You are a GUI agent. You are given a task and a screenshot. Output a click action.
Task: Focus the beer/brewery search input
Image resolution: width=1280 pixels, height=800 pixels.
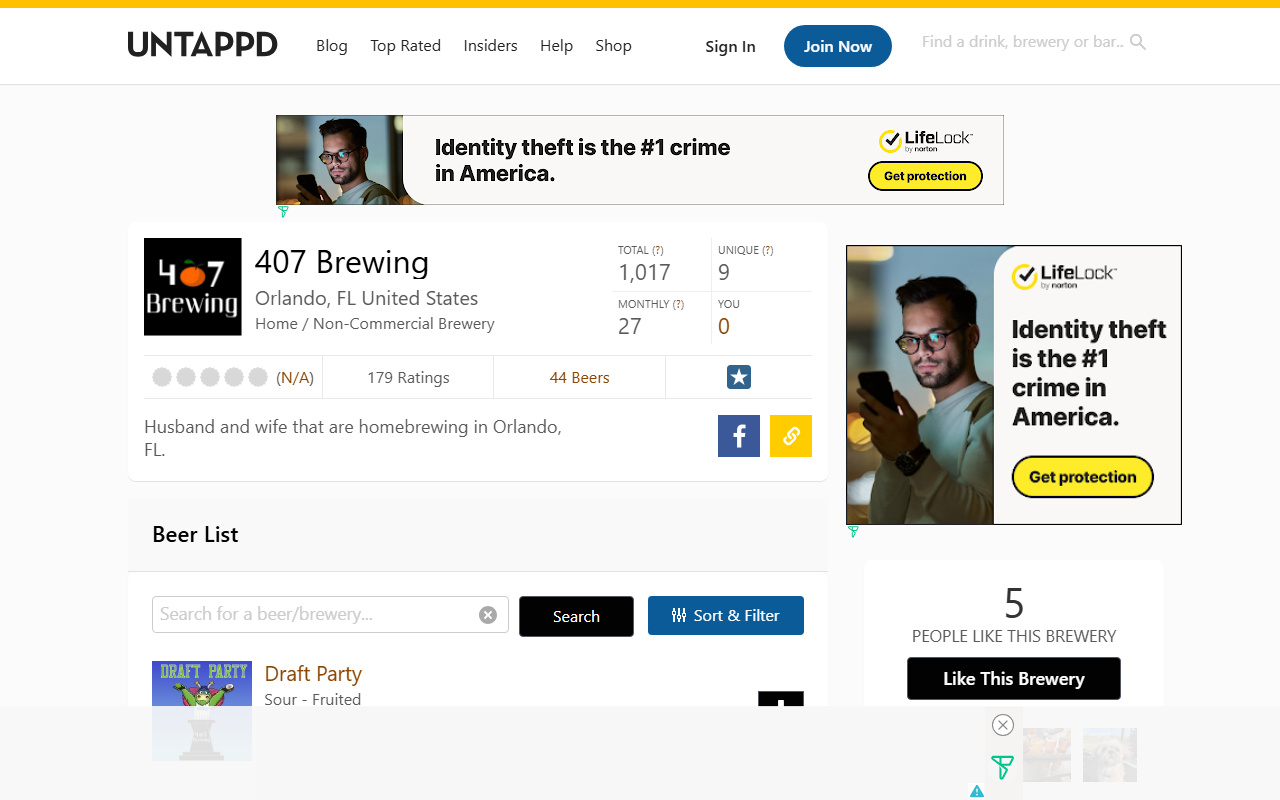tap(330, 614)
